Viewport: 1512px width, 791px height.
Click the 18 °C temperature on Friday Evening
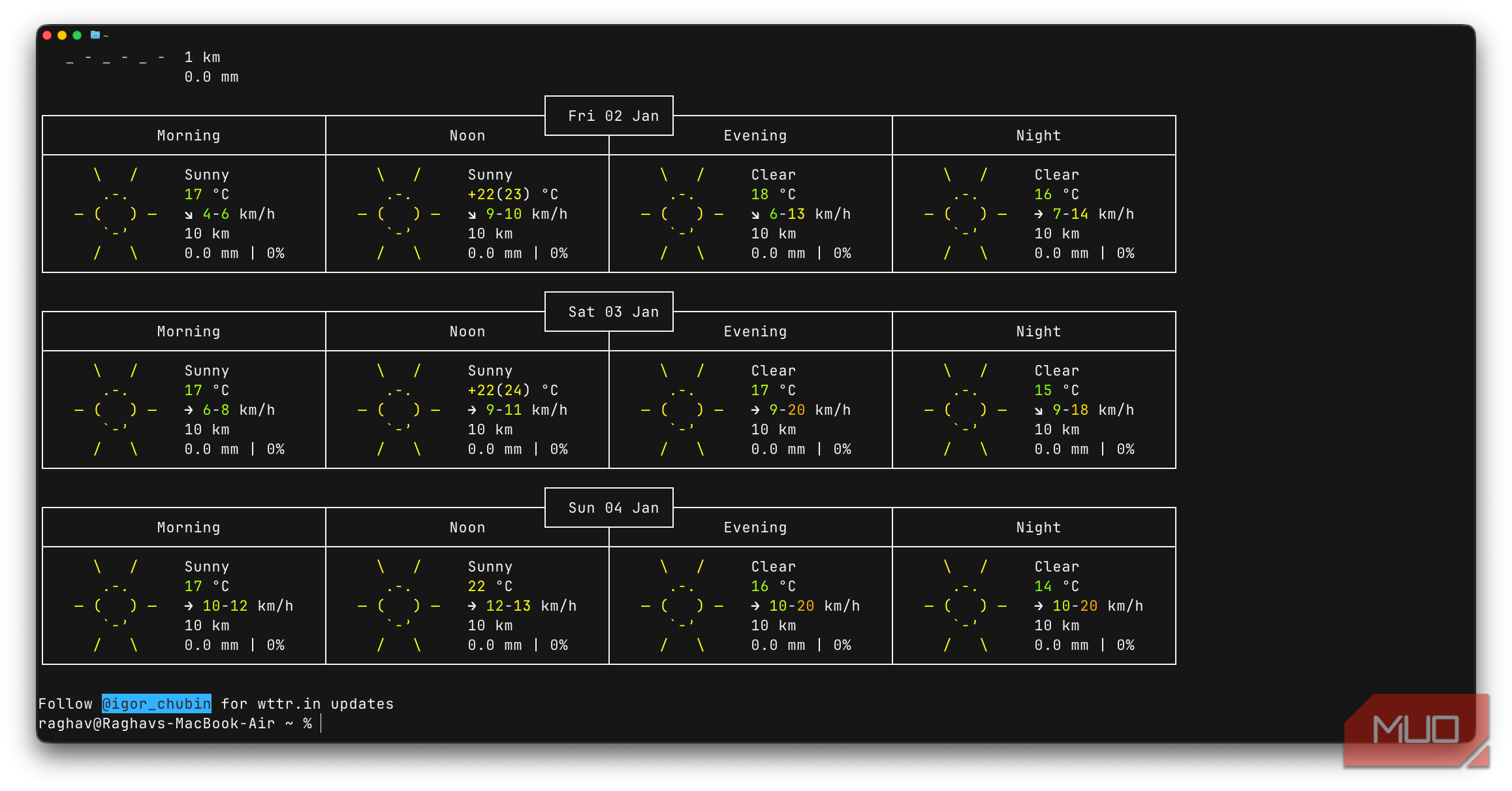pyautogui.click(x=774, y=195)
